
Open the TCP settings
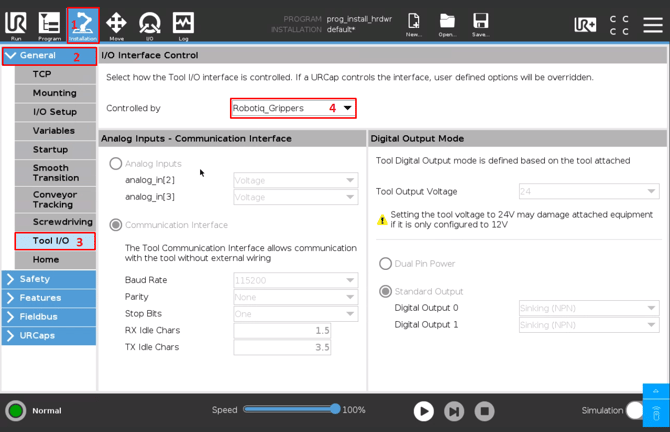point(56,74)
